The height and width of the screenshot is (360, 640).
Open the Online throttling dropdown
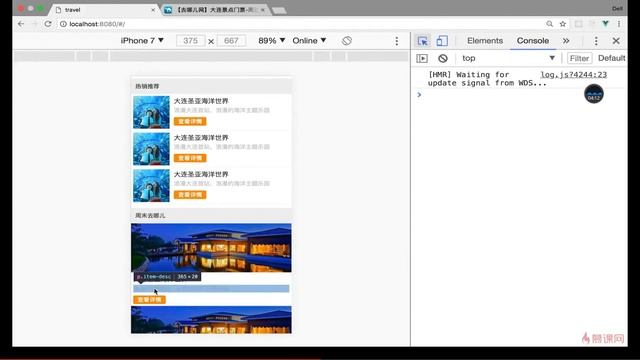[309, 41]
